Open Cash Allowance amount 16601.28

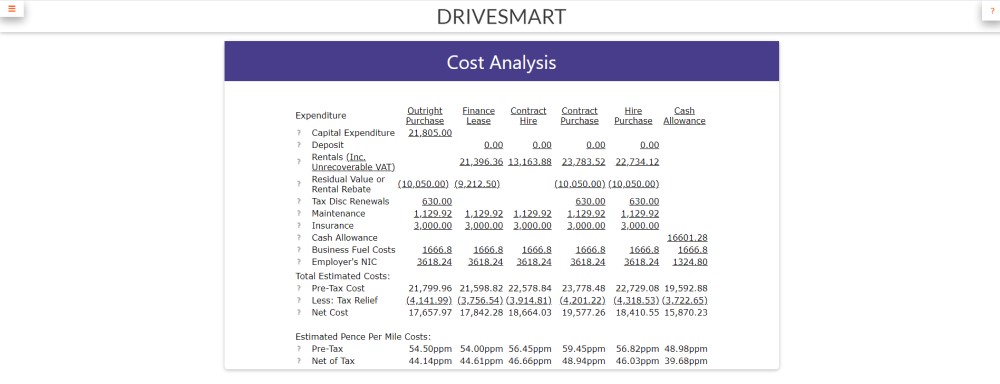tap(688, 238)
